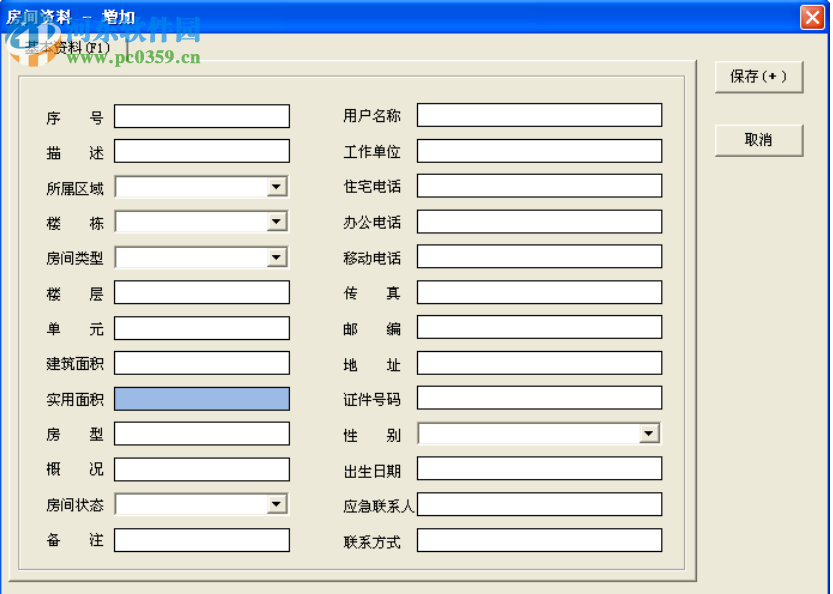Image resolution: width=833 pixels, height=594 pixels.
Task: Expand the 房间状态 dropdown
Action: coord(278,503)
